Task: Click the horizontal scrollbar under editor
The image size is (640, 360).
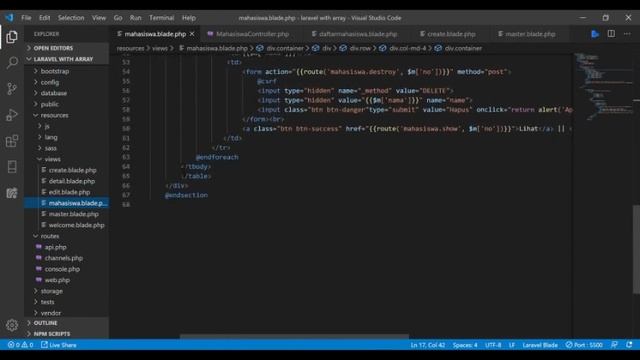Action: click(294, 336)
